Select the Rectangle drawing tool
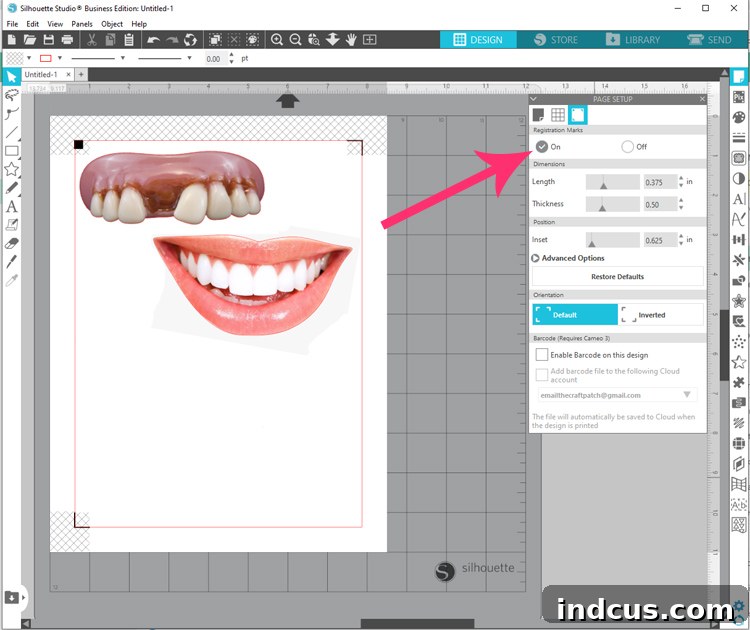Image resolution: width=750 pixels, height=630 pixels. click(11, 151)
